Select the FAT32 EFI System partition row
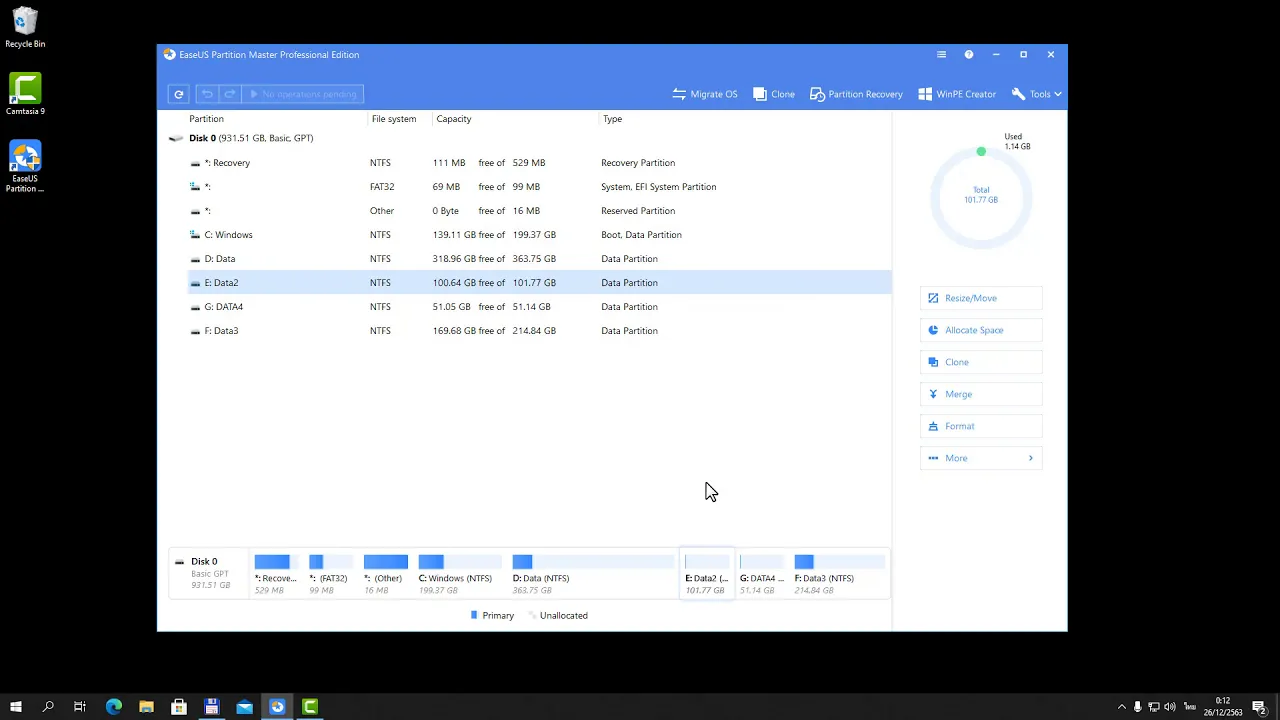The width and height of the screenshot is (1280, 720). coord(539,187)
